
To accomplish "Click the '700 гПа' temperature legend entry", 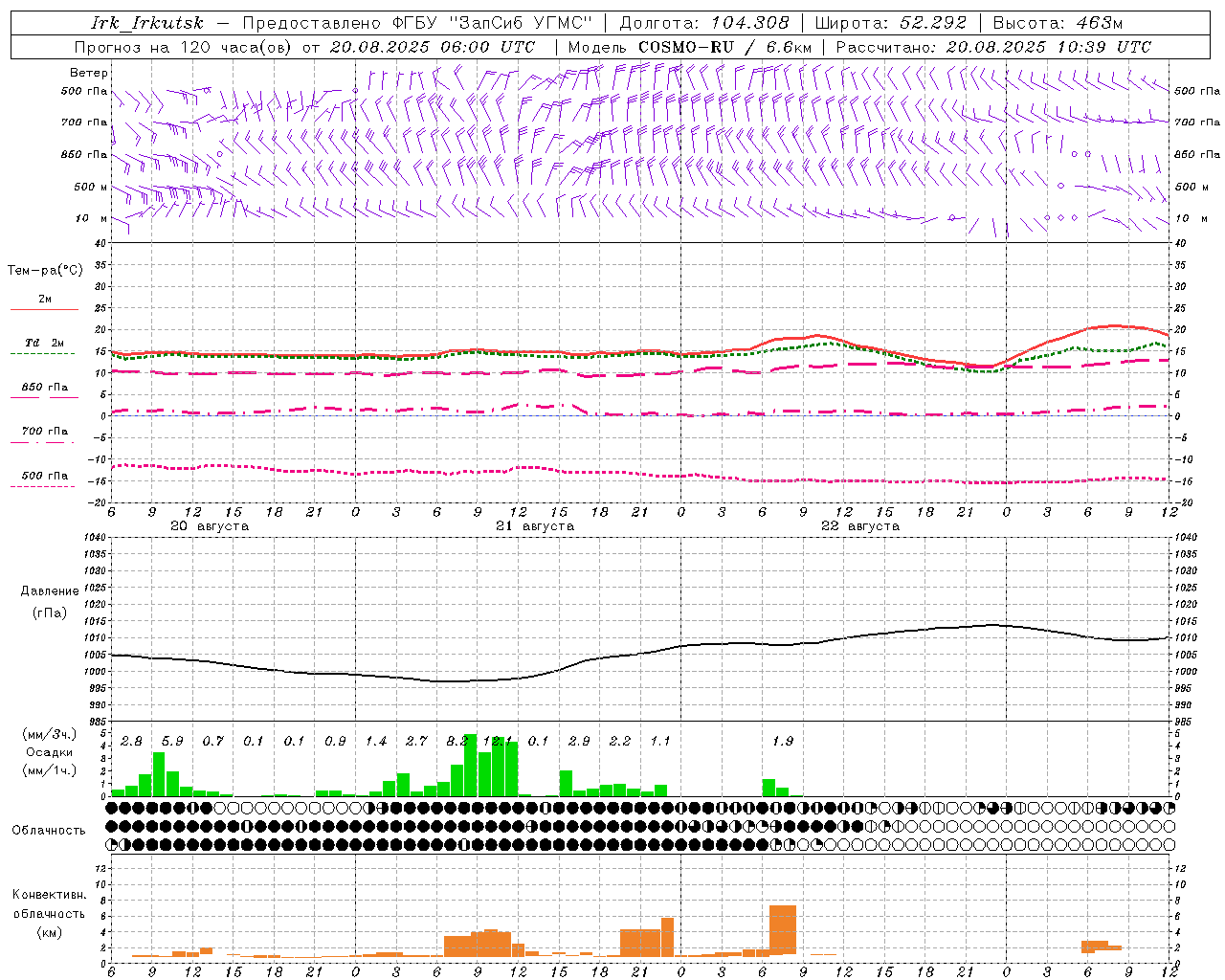I will (x=45, y=432).
